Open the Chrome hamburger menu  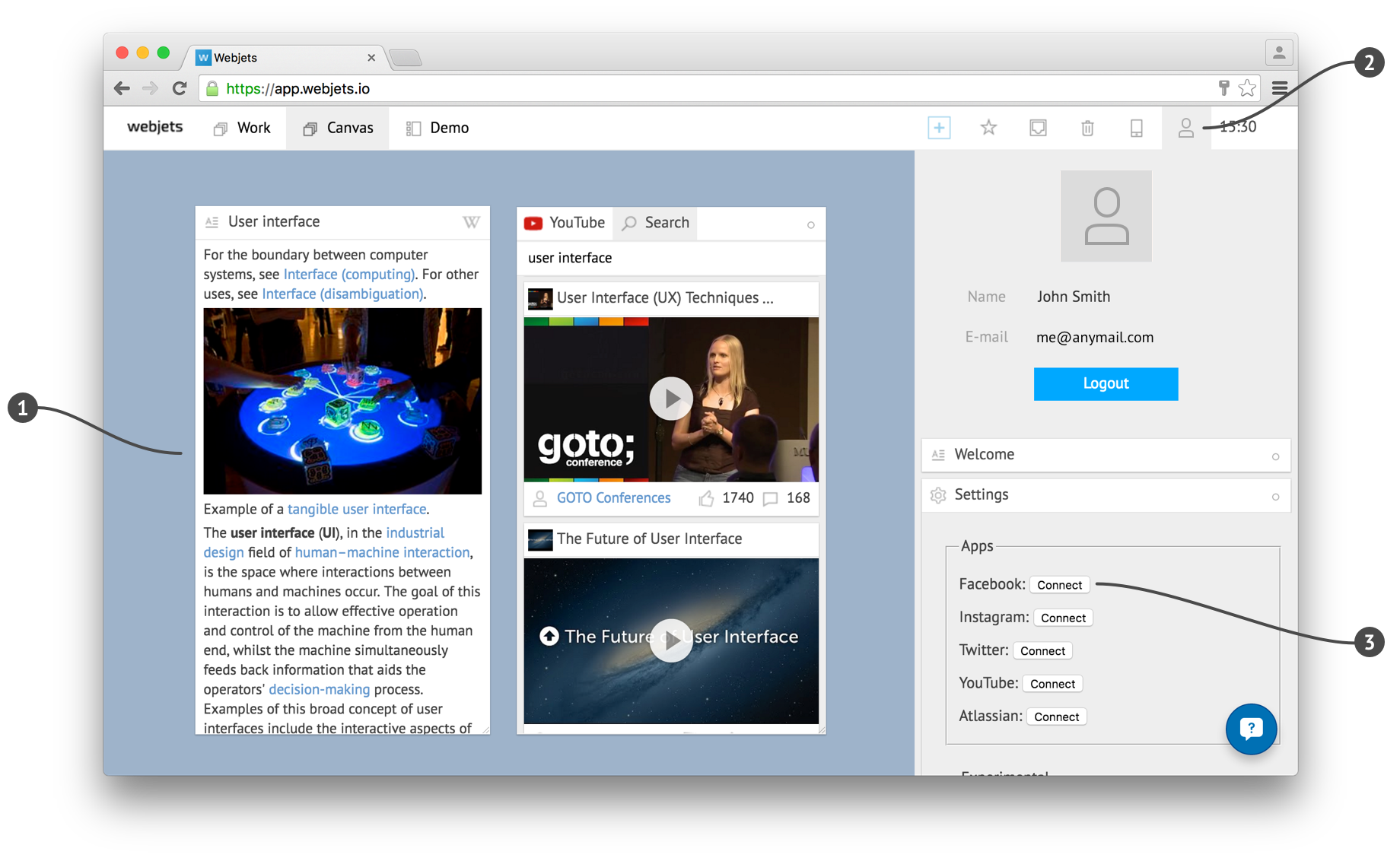click(1280, 88)
